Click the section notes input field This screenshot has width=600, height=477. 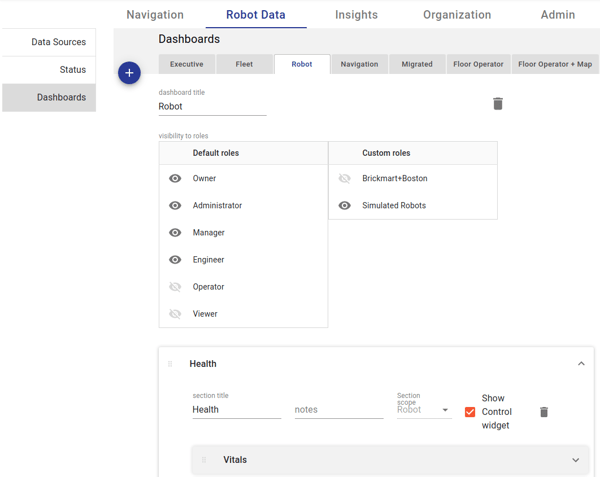tap(339, 410)
